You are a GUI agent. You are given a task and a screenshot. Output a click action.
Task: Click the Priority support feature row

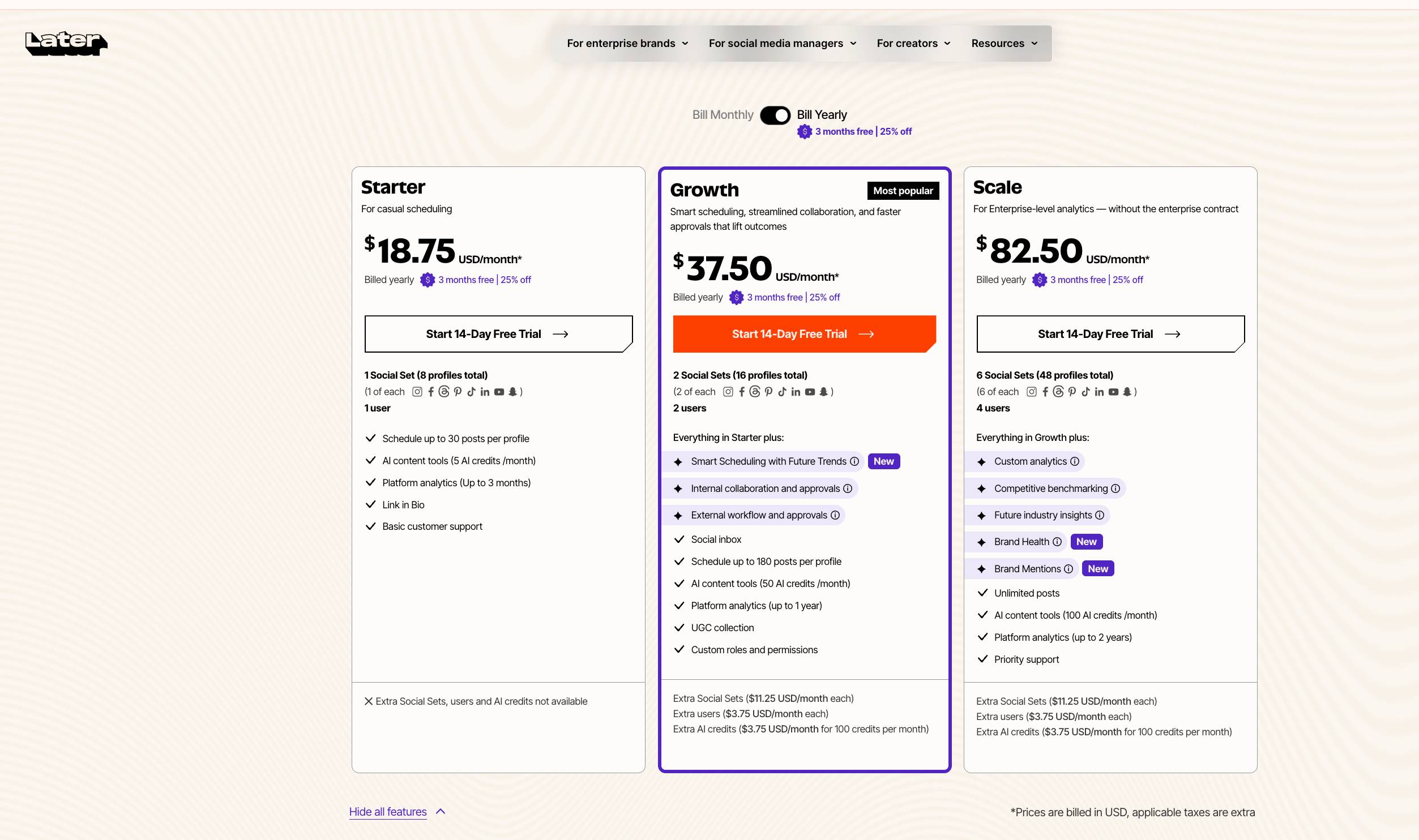[x=1018, y=659]
